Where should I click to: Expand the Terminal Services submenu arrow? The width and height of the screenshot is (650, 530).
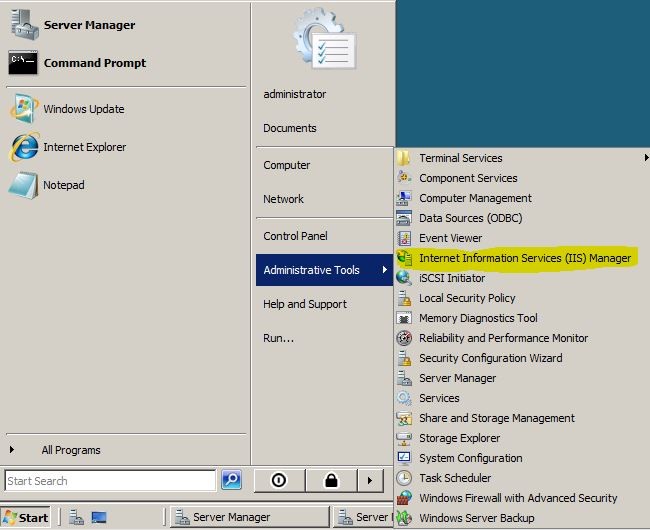(646, 158)
